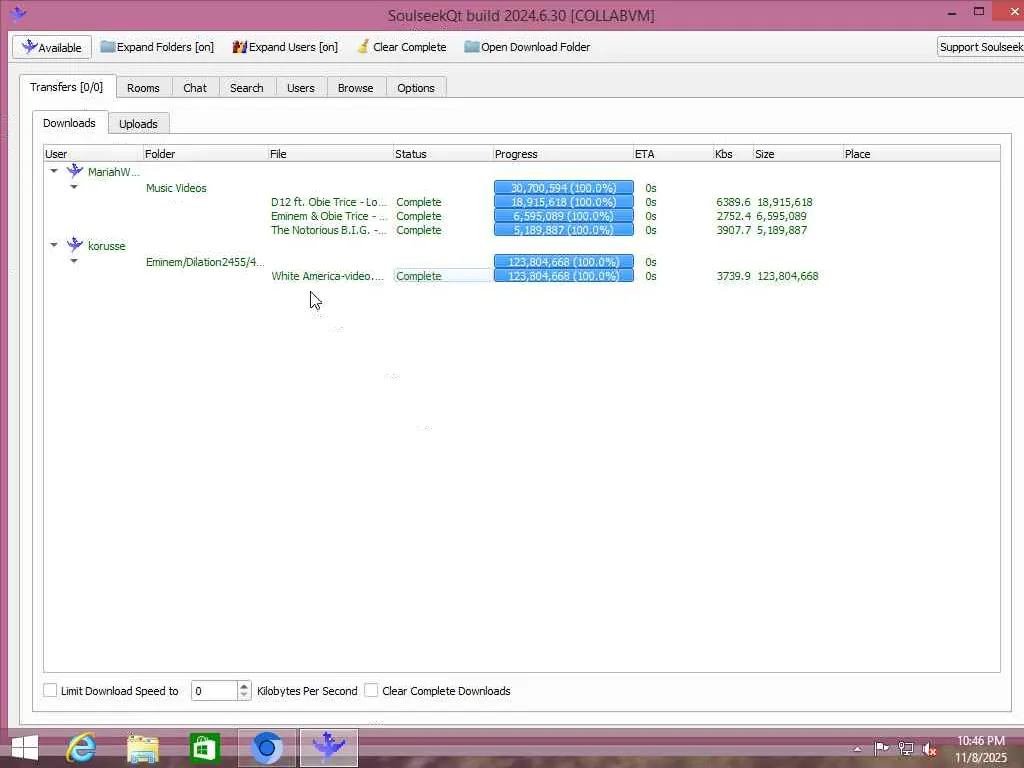Viewport: 1024px width, 768px height.
Task: Click Music Videos folder progress bar
Action: (564, 187)
